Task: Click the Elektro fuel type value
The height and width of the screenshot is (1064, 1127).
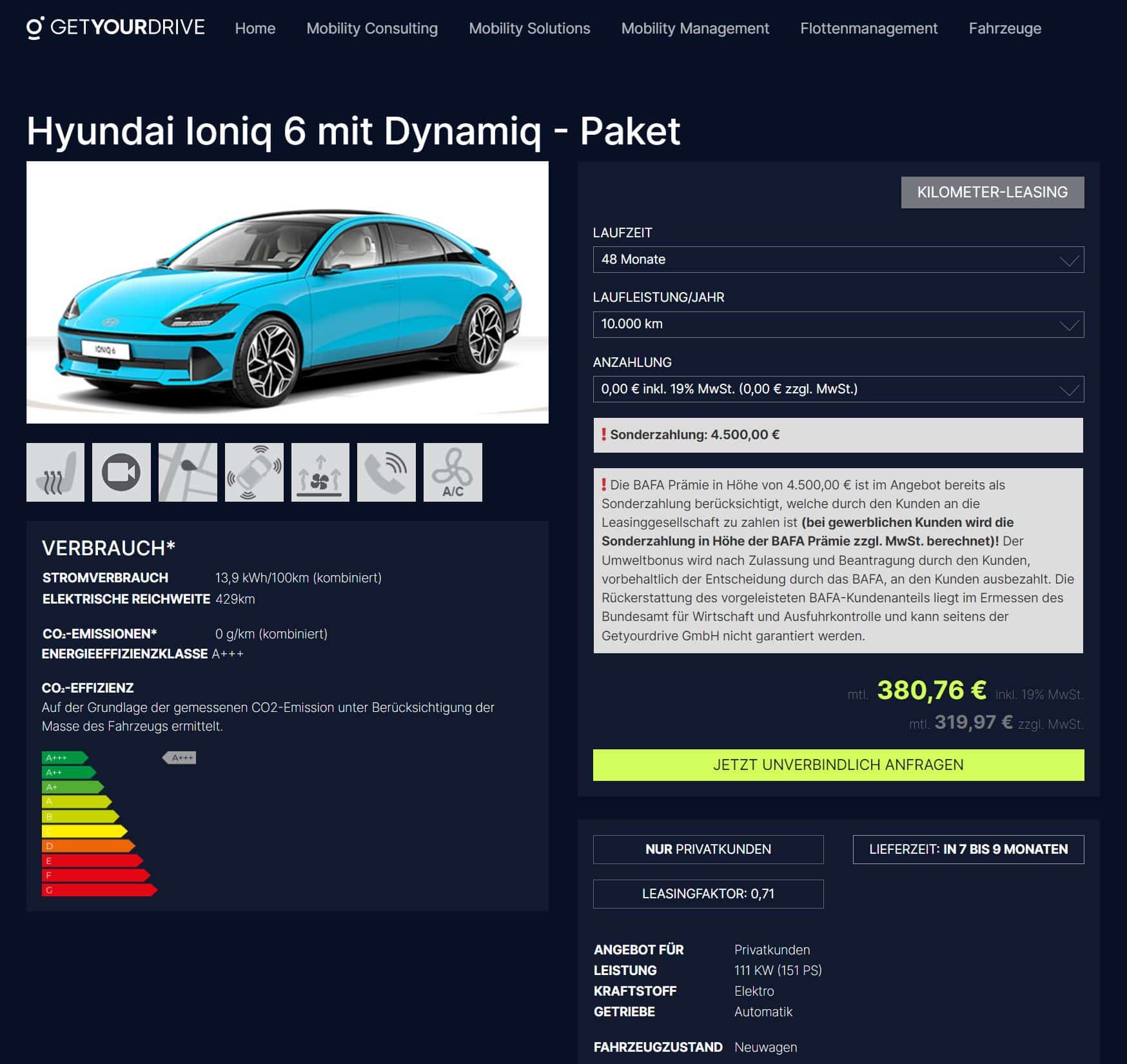Action: (x=754, y=991)
